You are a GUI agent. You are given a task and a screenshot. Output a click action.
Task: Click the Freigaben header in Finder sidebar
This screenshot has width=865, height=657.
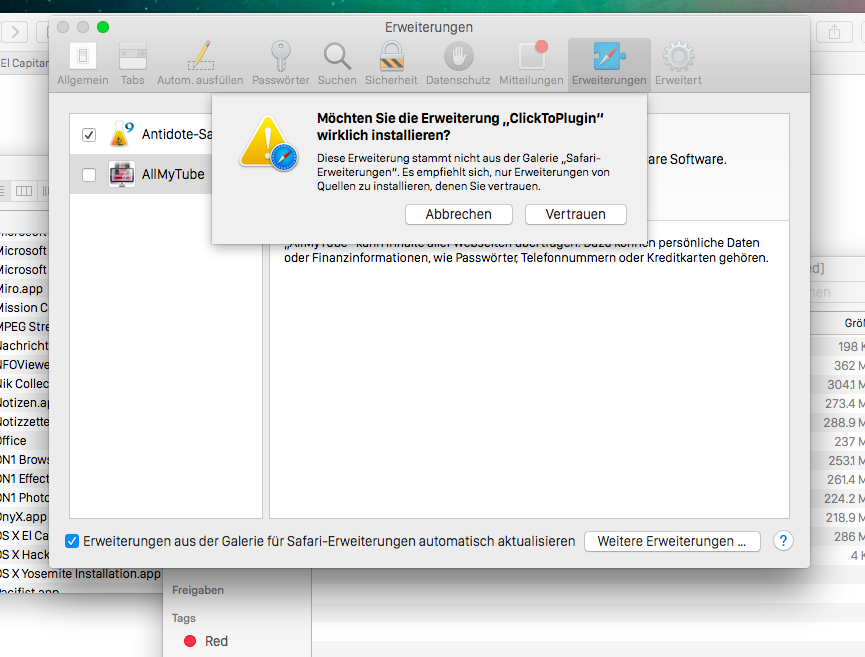click(198, 590)
